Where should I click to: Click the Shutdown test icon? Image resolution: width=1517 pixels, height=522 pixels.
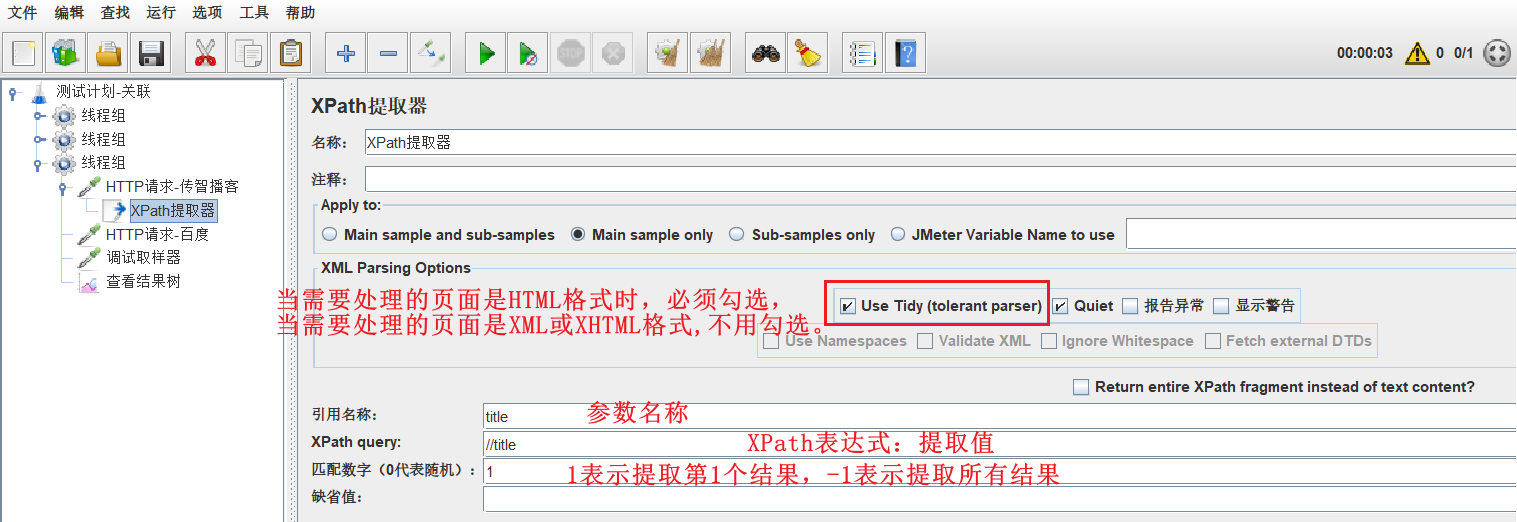(x=612, y=53)
